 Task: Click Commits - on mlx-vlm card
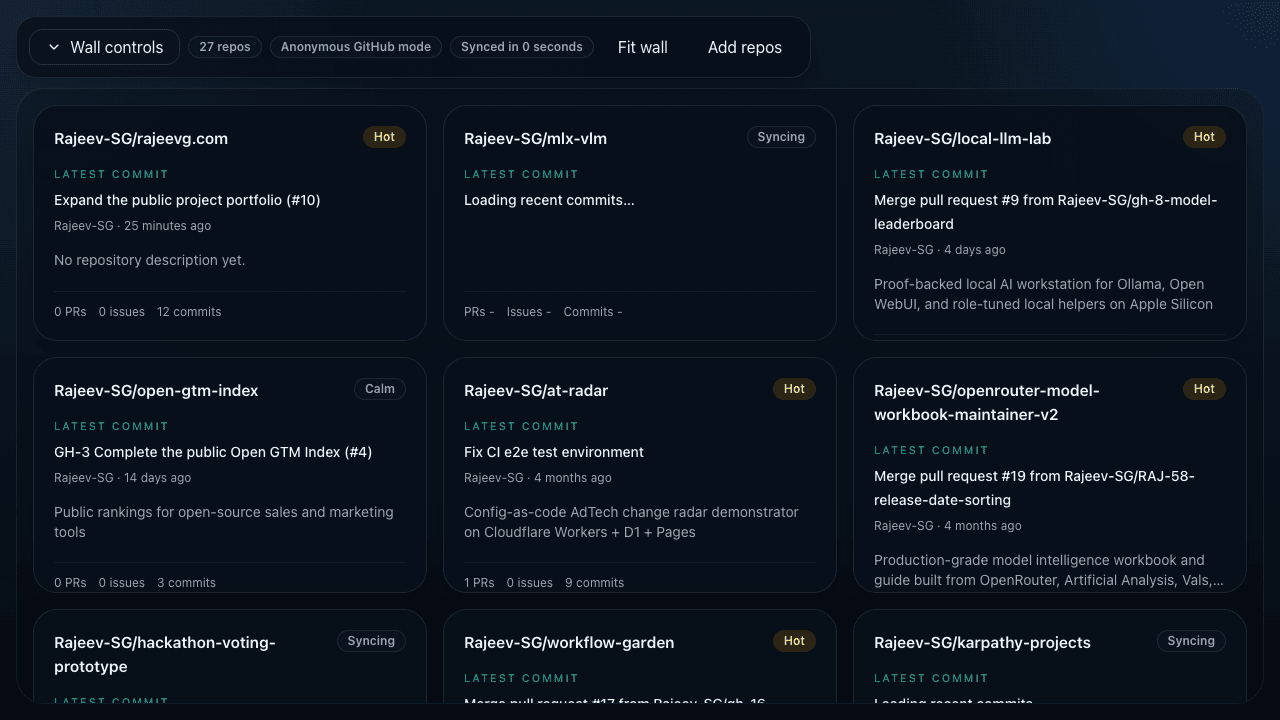[593, 312]
